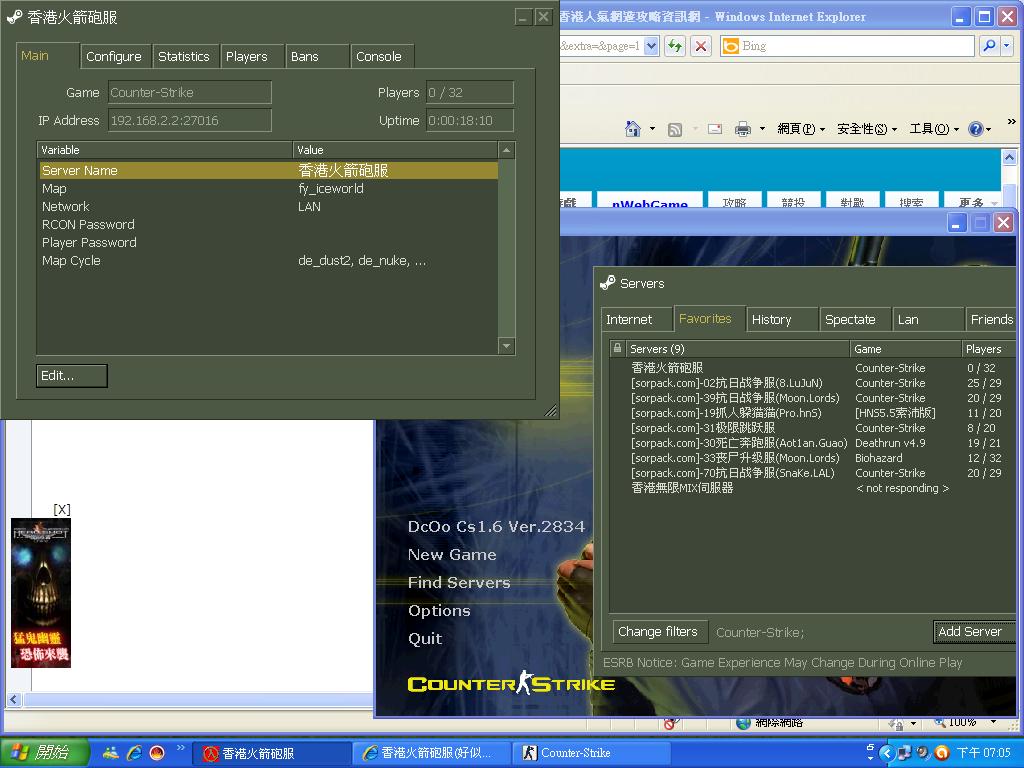
Task: Click the red Stop loading icon
Action: coord(701,46)
